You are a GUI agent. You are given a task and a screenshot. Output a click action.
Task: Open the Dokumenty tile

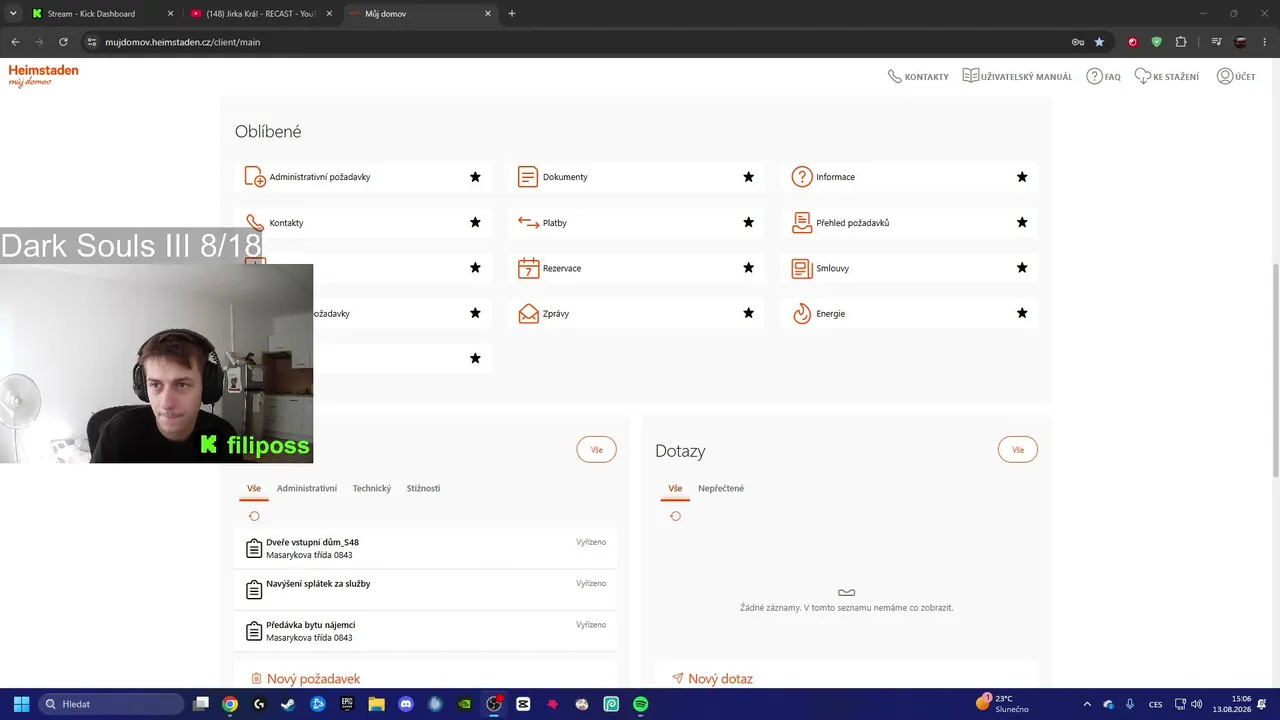(x=637, y=177)
